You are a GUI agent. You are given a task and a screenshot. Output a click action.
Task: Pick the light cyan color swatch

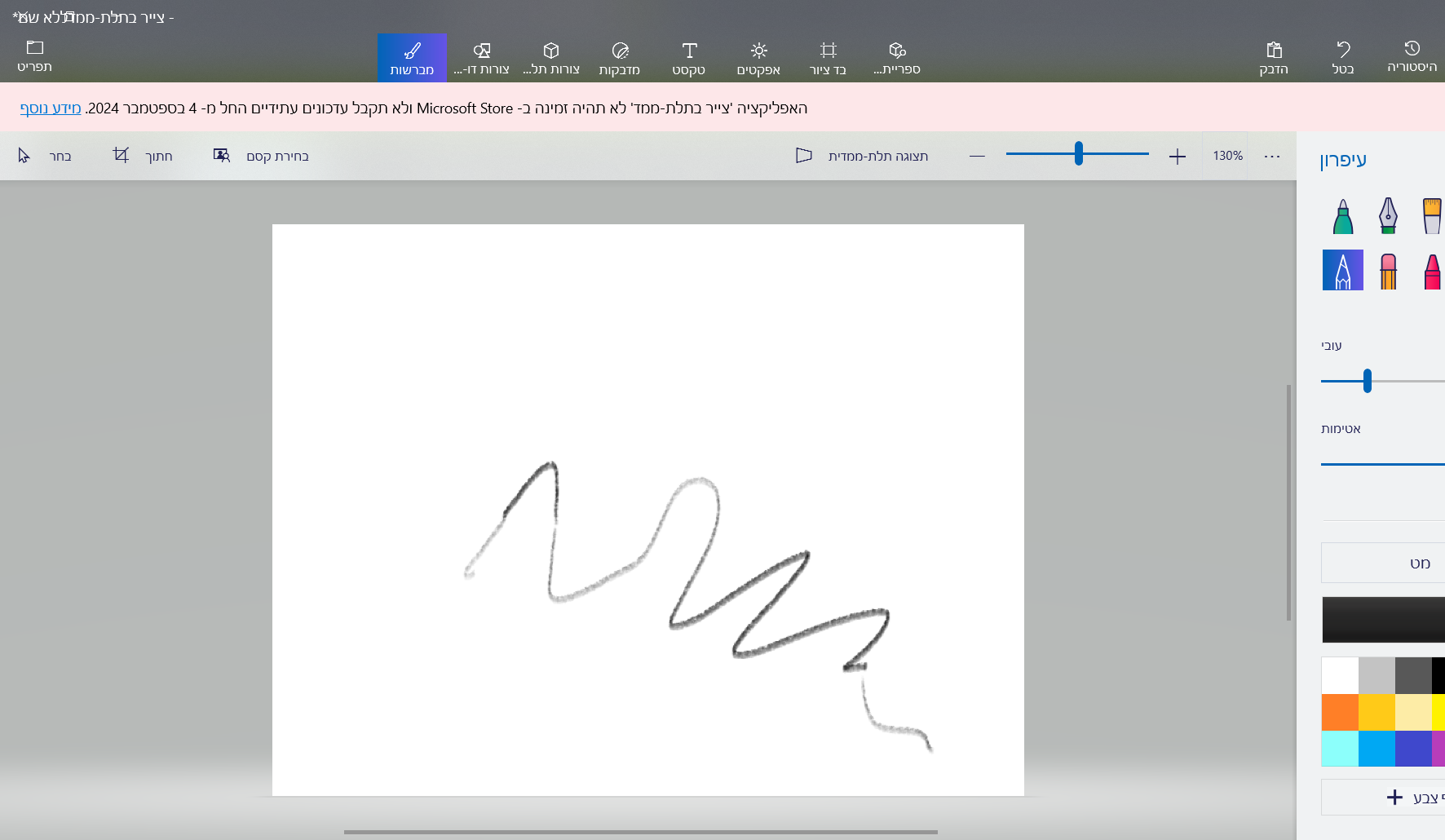[1340, 749]
